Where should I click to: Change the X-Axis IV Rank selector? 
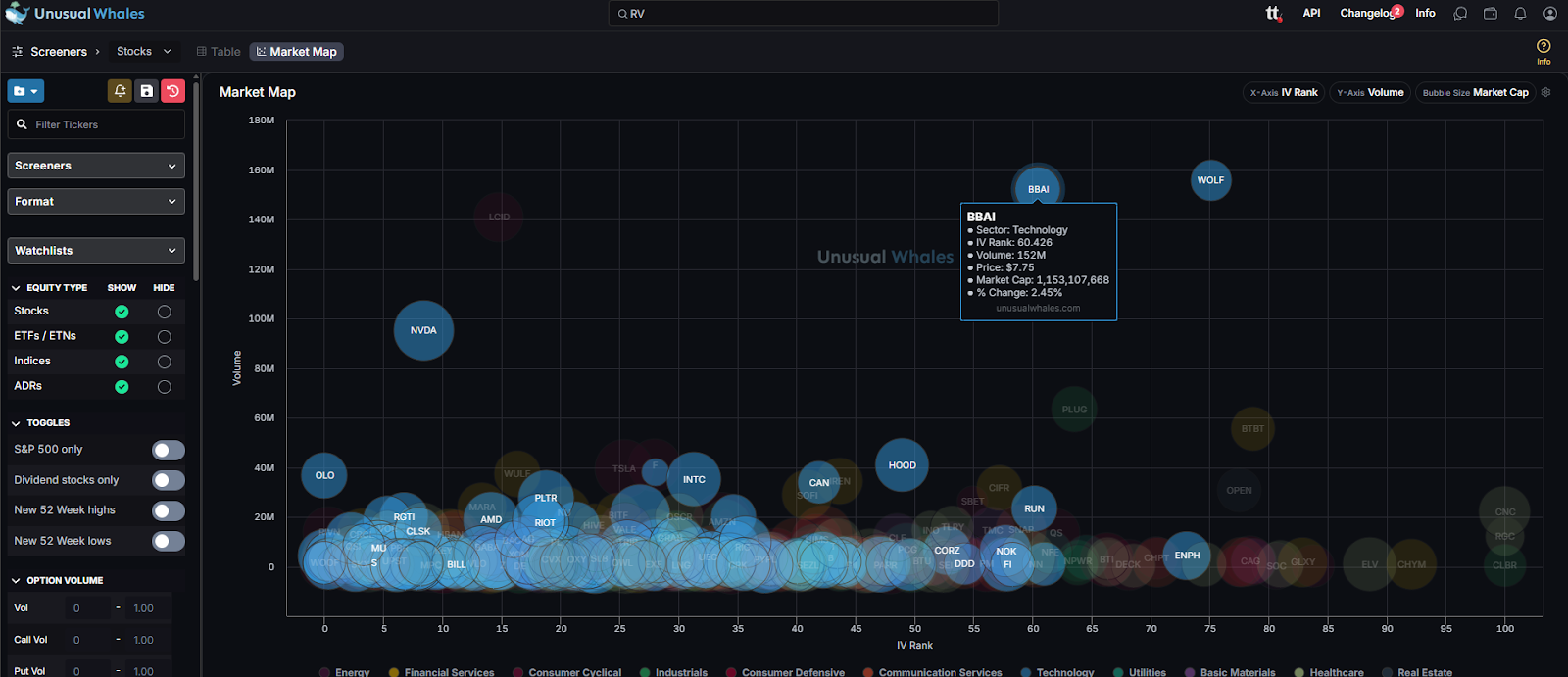(1284, 93)
